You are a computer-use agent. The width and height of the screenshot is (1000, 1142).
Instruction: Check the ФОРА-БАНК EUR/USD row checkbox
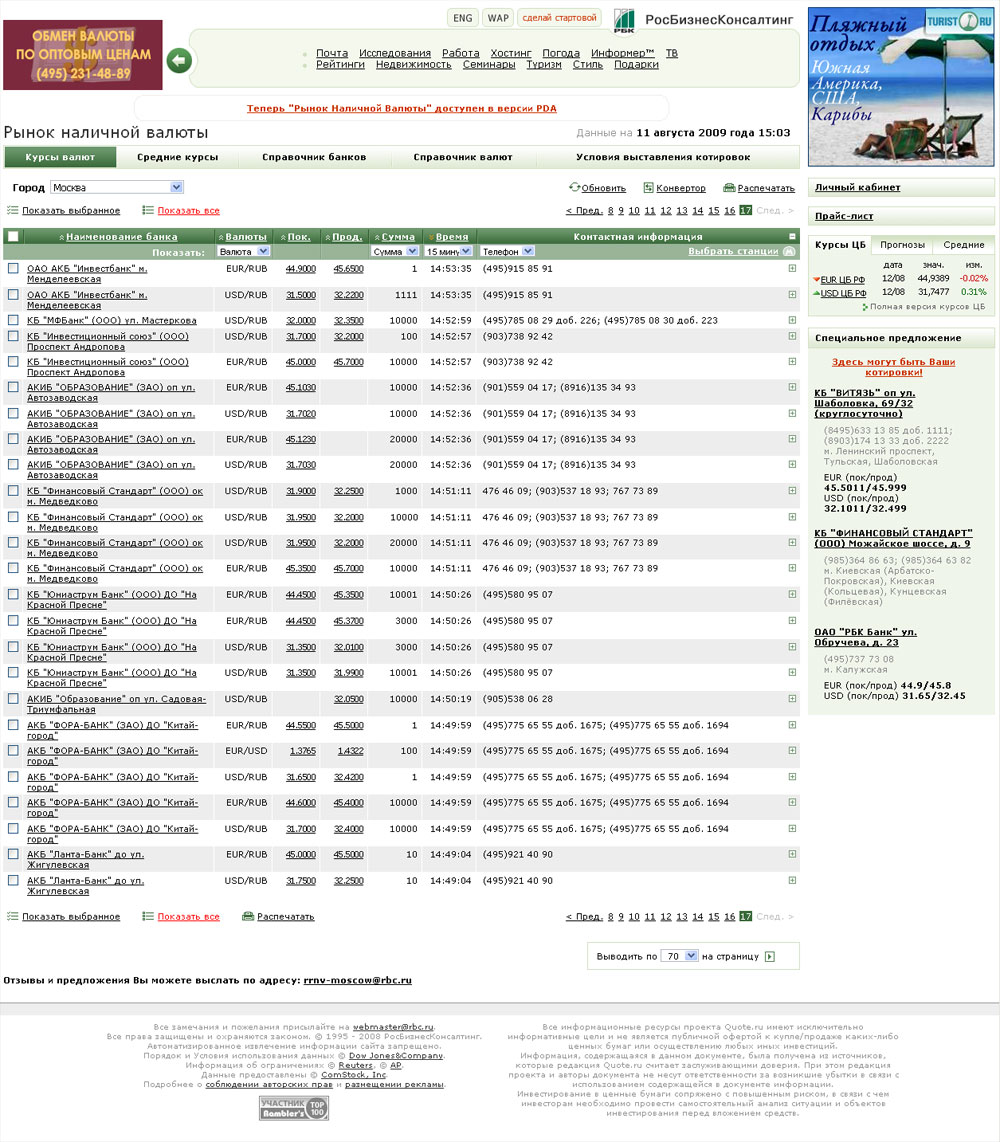13,751
